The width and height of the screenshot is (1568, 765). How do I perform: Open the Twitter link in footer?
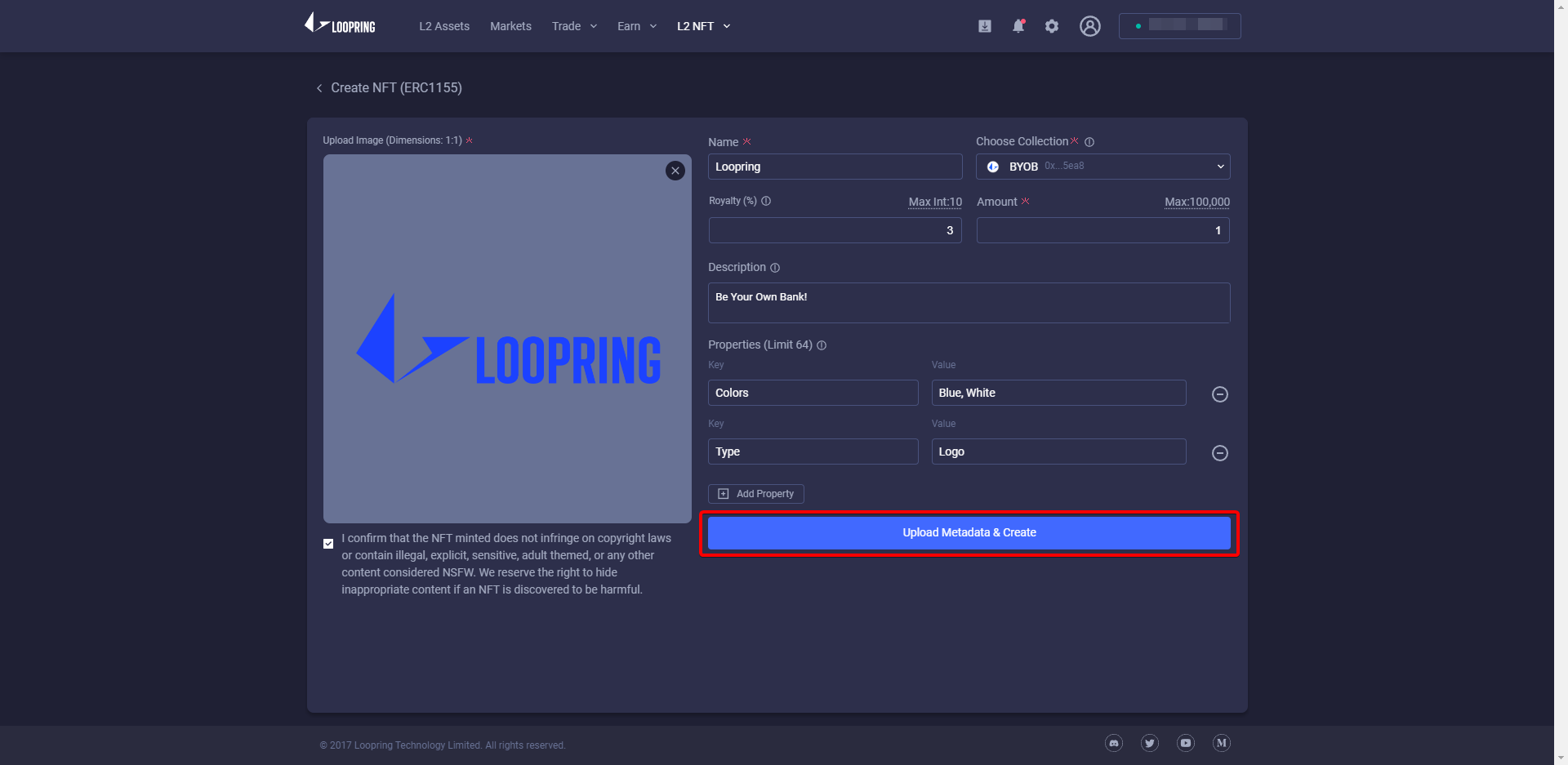point(1150,743)
